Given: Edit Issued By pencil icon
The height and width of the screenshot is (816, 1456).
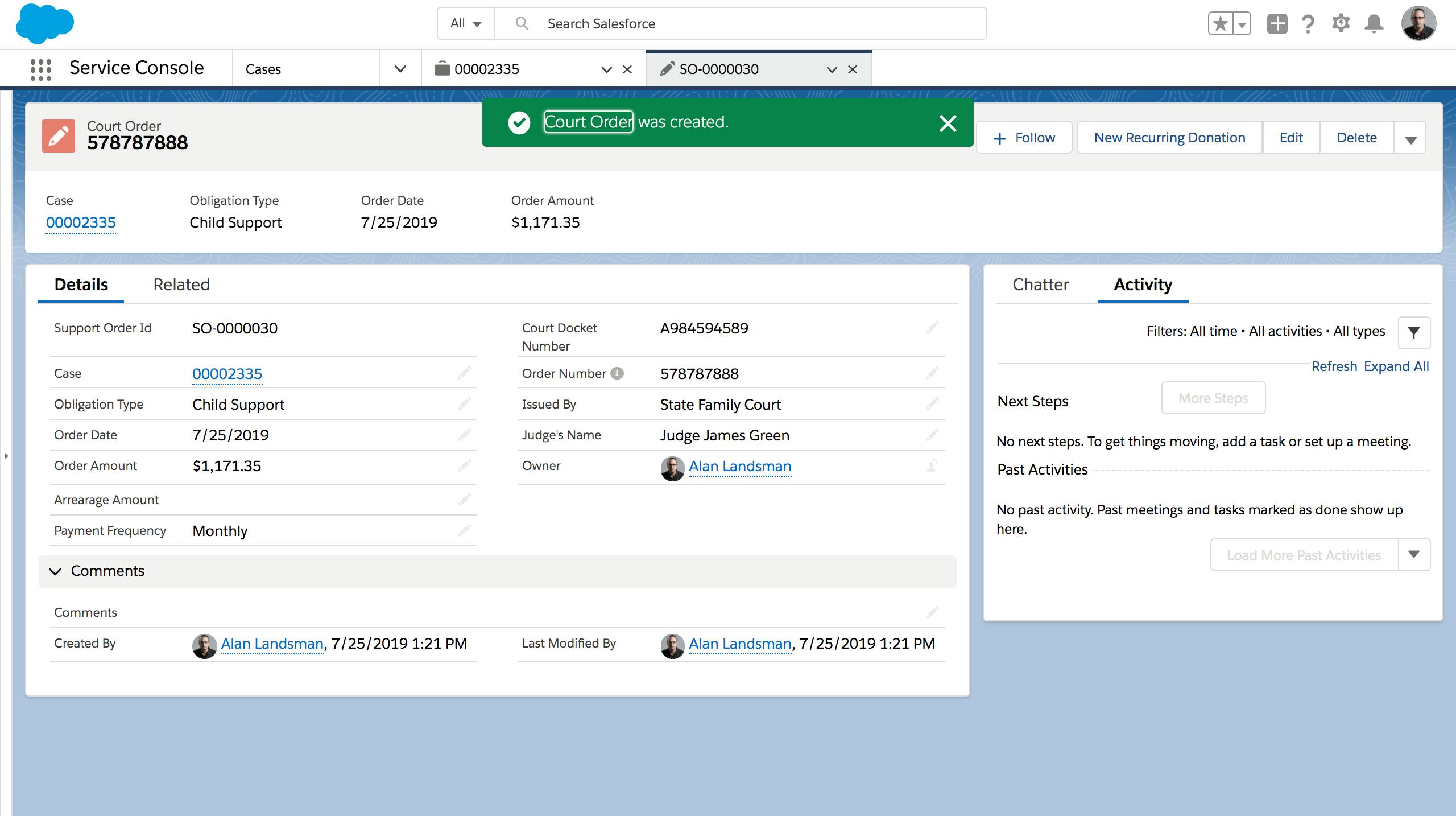Looking at the screenshot, I should [x=932, y=403].
